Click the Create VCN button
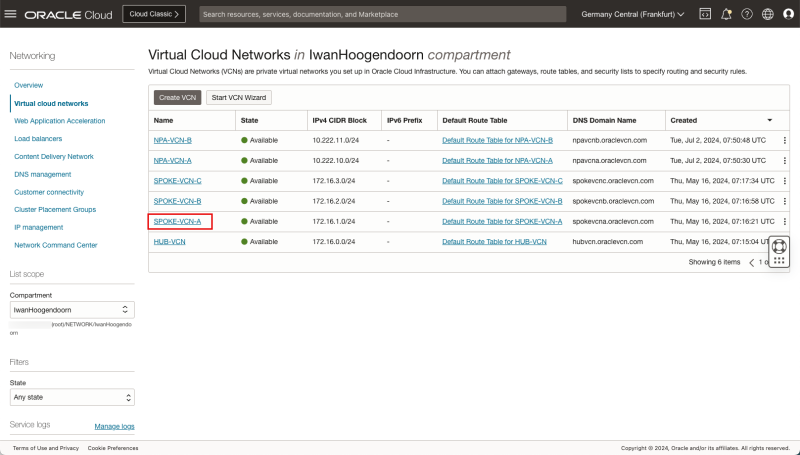The width and height of the screenshot is (800, 455). pos(177,97)
